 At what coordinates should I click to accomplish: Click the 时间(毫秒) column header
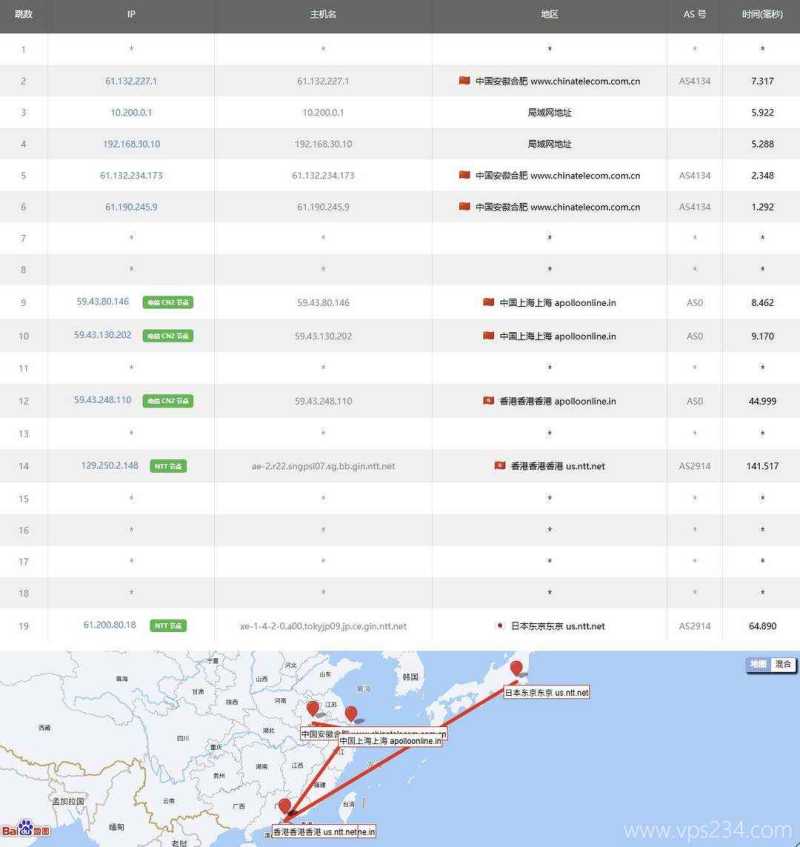762,15
